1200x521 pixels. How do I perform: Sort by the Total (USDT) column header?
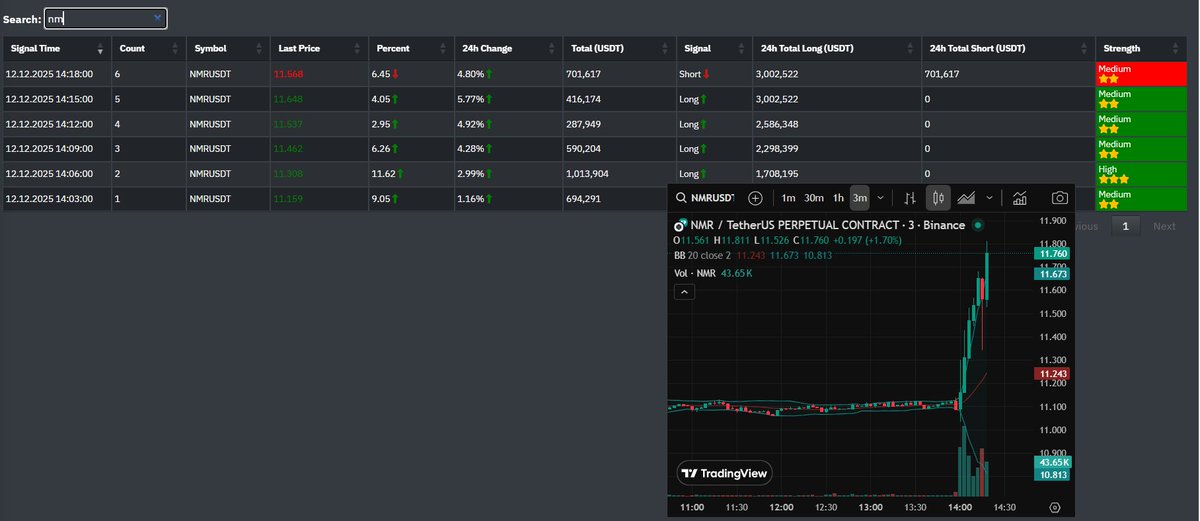click(619, 49)
